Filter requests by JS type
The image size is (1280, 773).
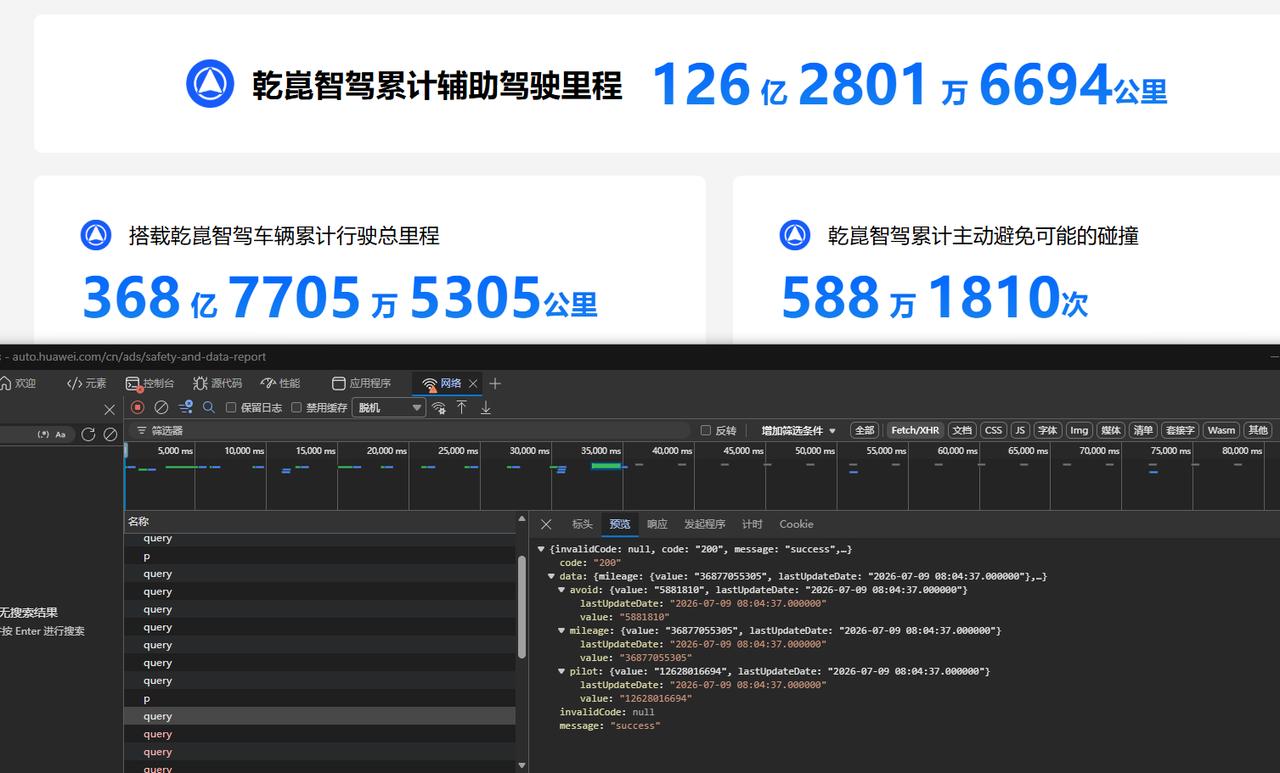point(1020,430)
